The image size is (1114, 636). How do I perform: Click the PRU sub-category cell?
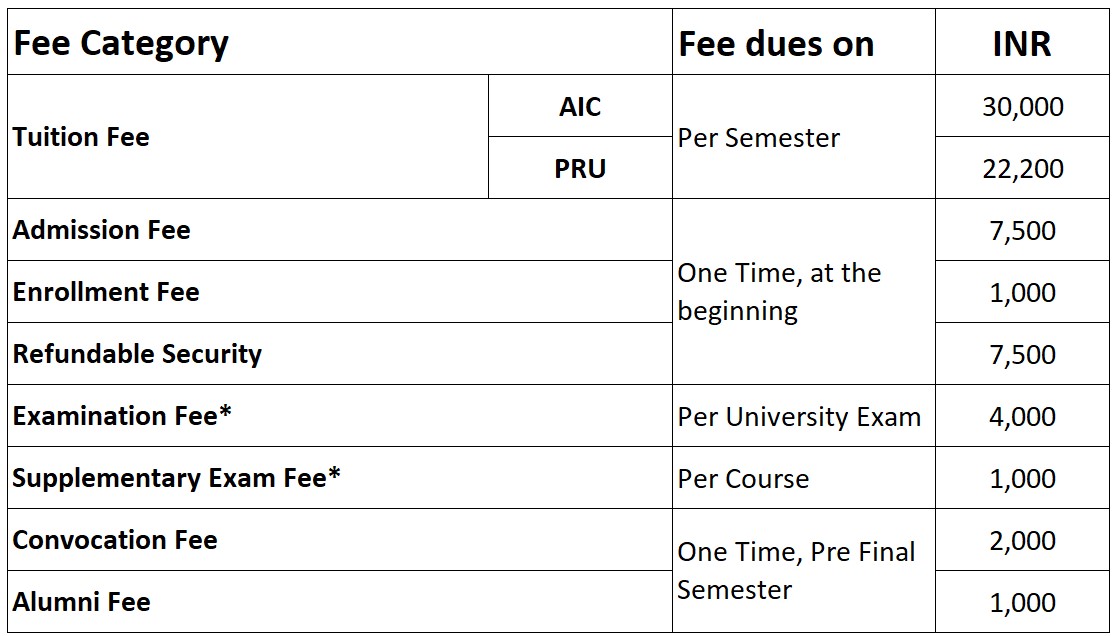point(580,168)
